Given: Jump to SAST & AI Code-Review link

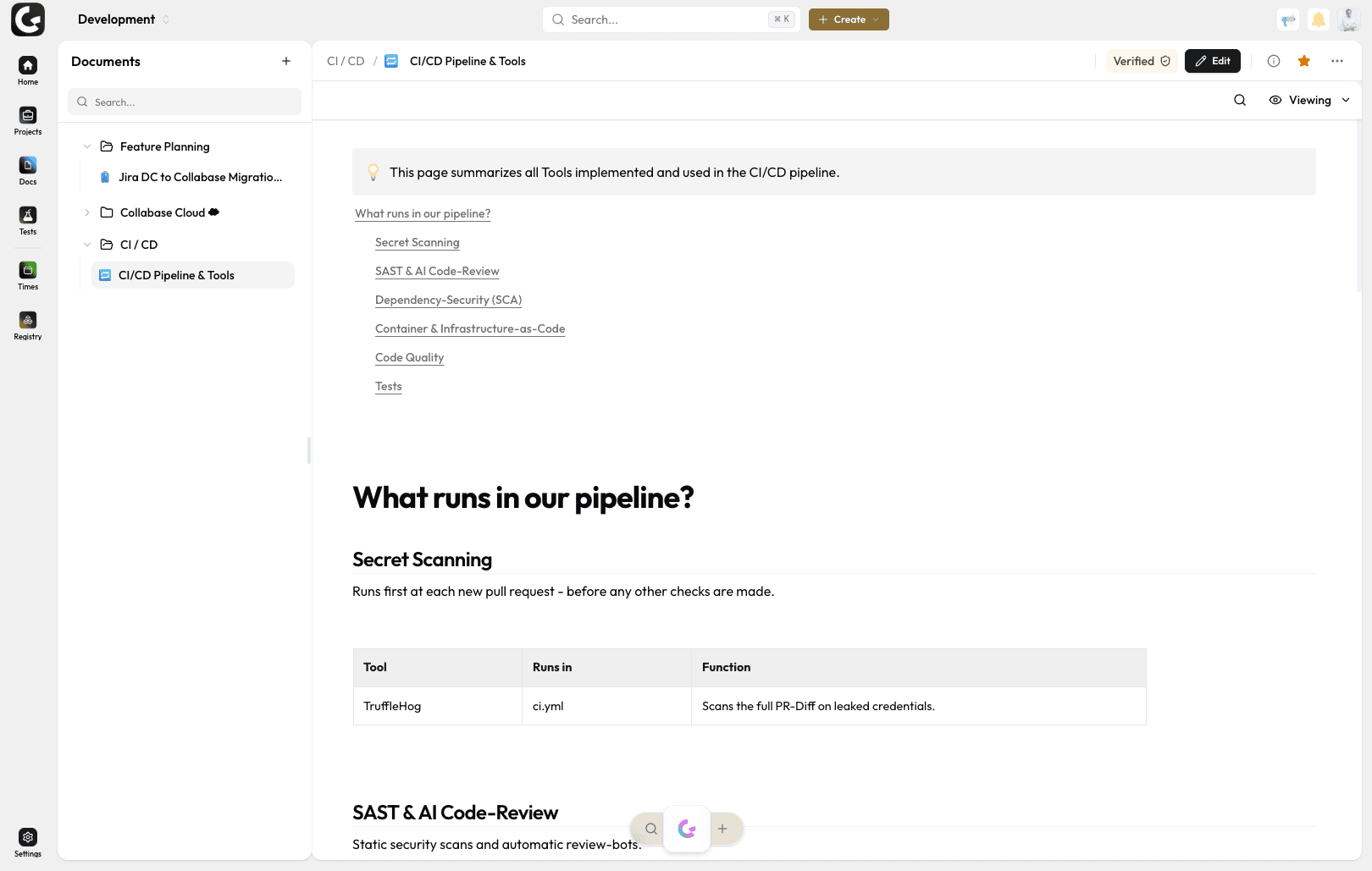Looking at the screenshot, I should (437, 271).
